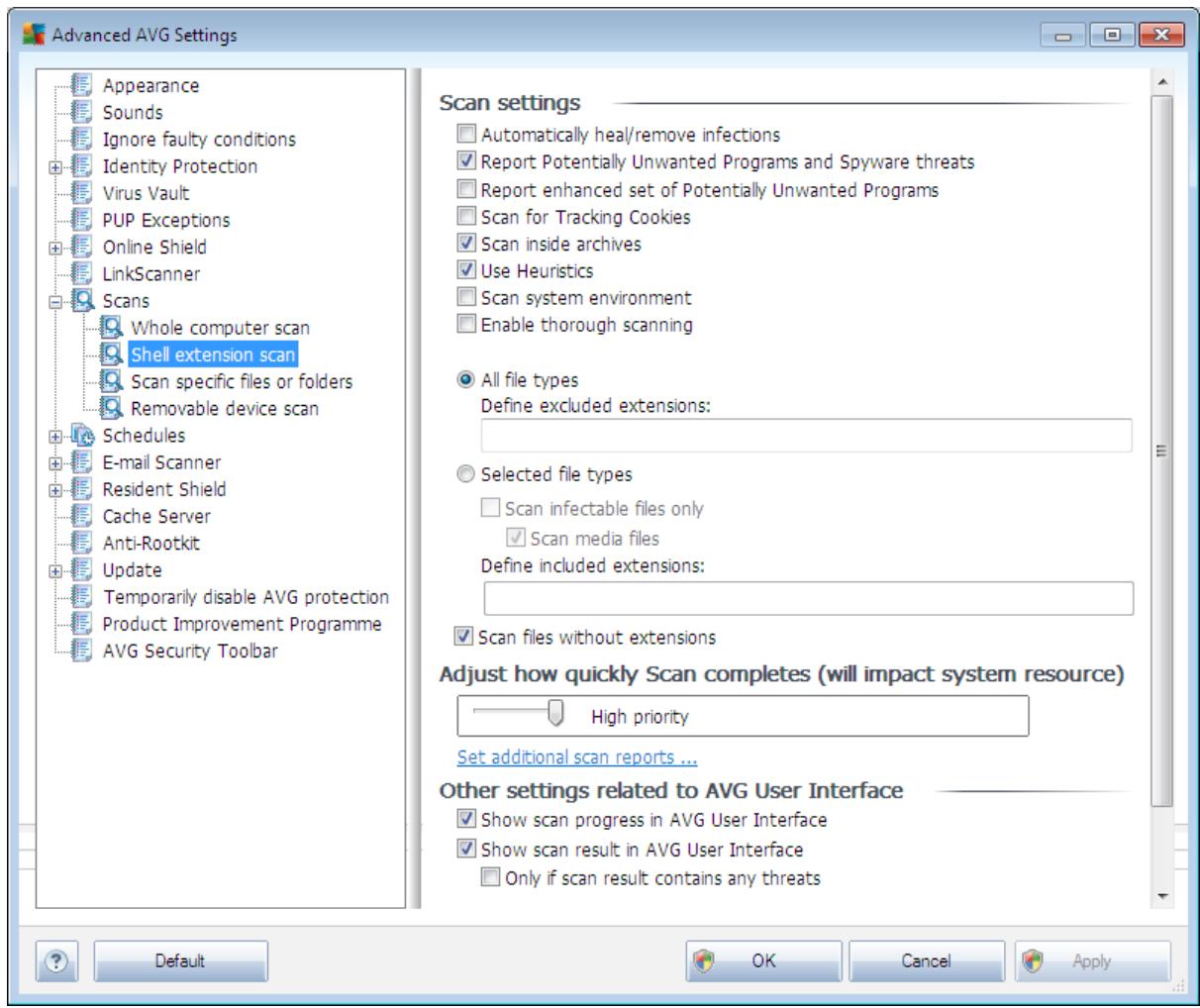
Task: Click the Define excluded extensions field
Action: [806, 436]
